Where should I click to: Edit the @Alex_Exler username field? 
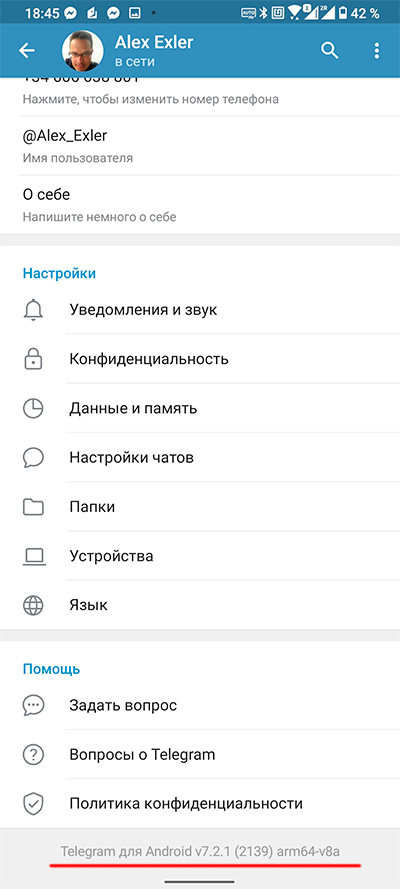[x=200, y=146]
